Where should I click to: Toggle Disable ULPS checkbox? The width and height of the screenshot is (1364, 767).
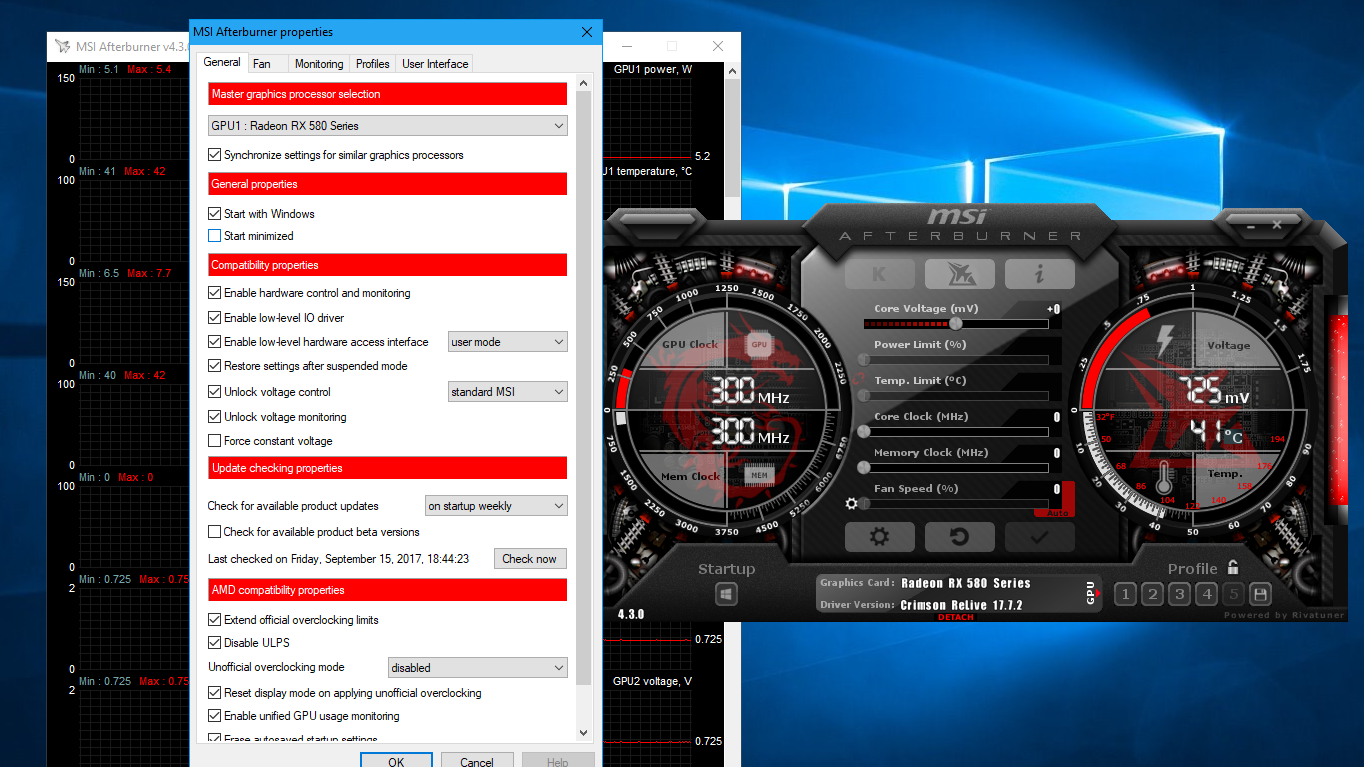(x=214, y=643)
